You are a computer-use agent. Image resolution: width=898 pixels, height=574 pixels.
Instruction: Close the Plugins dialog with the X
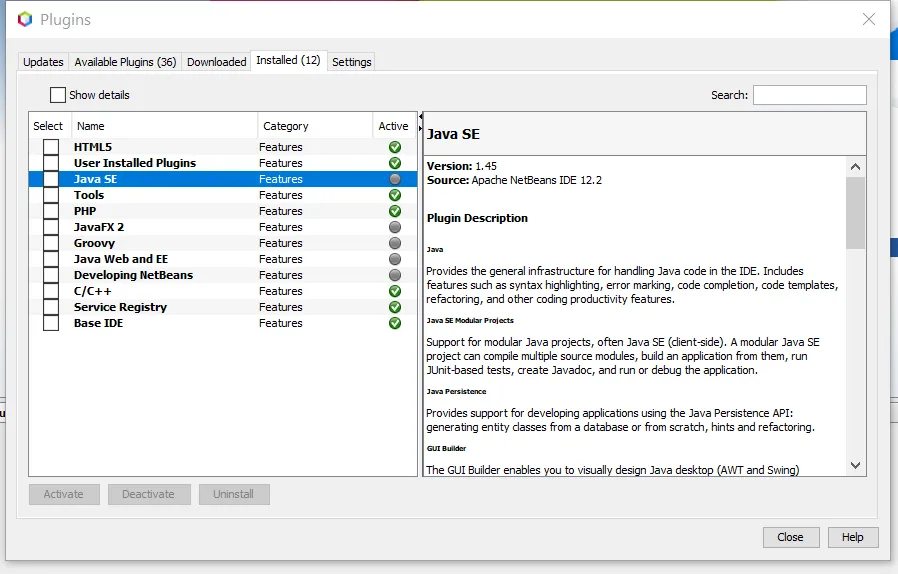pos(869,19)
